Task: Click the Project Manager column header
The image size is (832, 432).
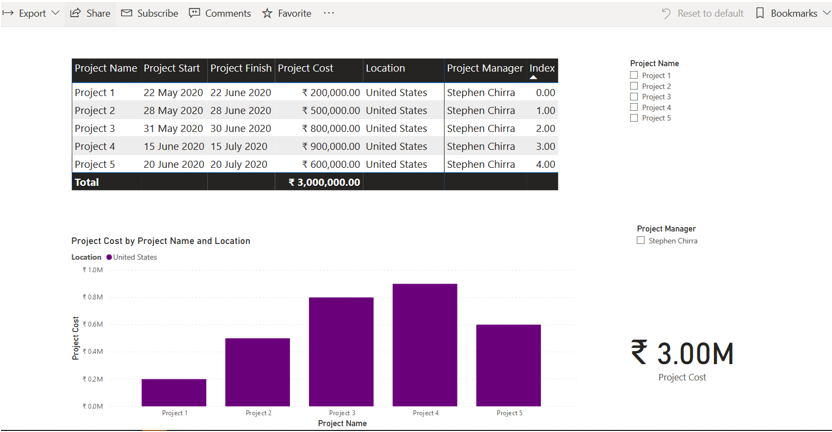Action: click(484, 68)
